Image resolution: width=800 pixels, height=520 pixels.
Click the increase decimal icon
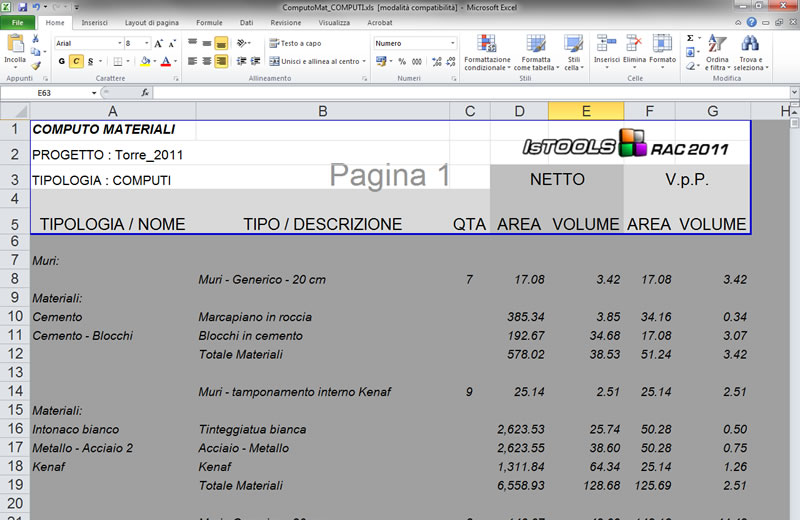tap(437, 61)
